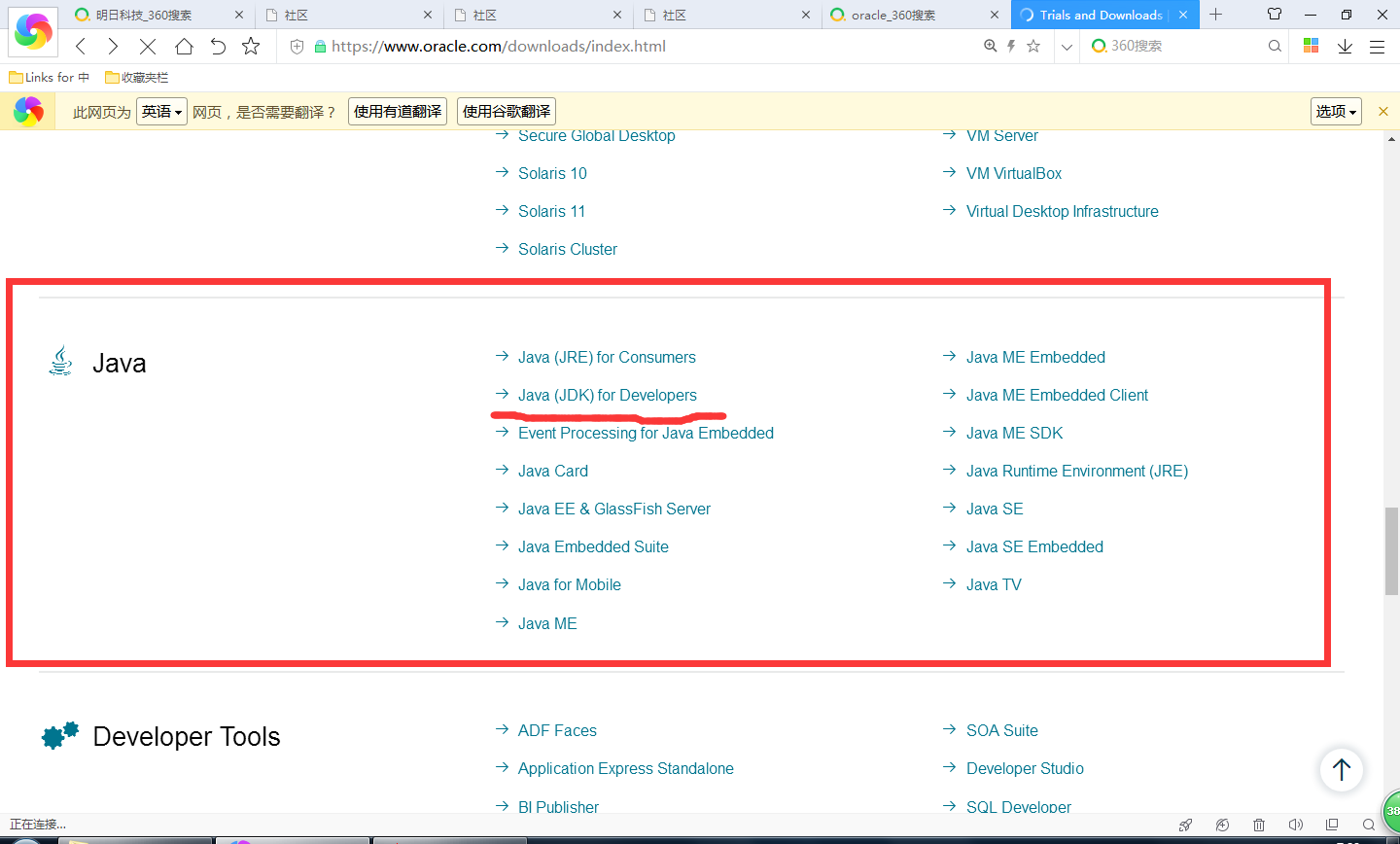Viewport: 1400px width, 844px height.
Task: Open the Event Processing for Java Embedded link
Action: (x=646, y=433)
